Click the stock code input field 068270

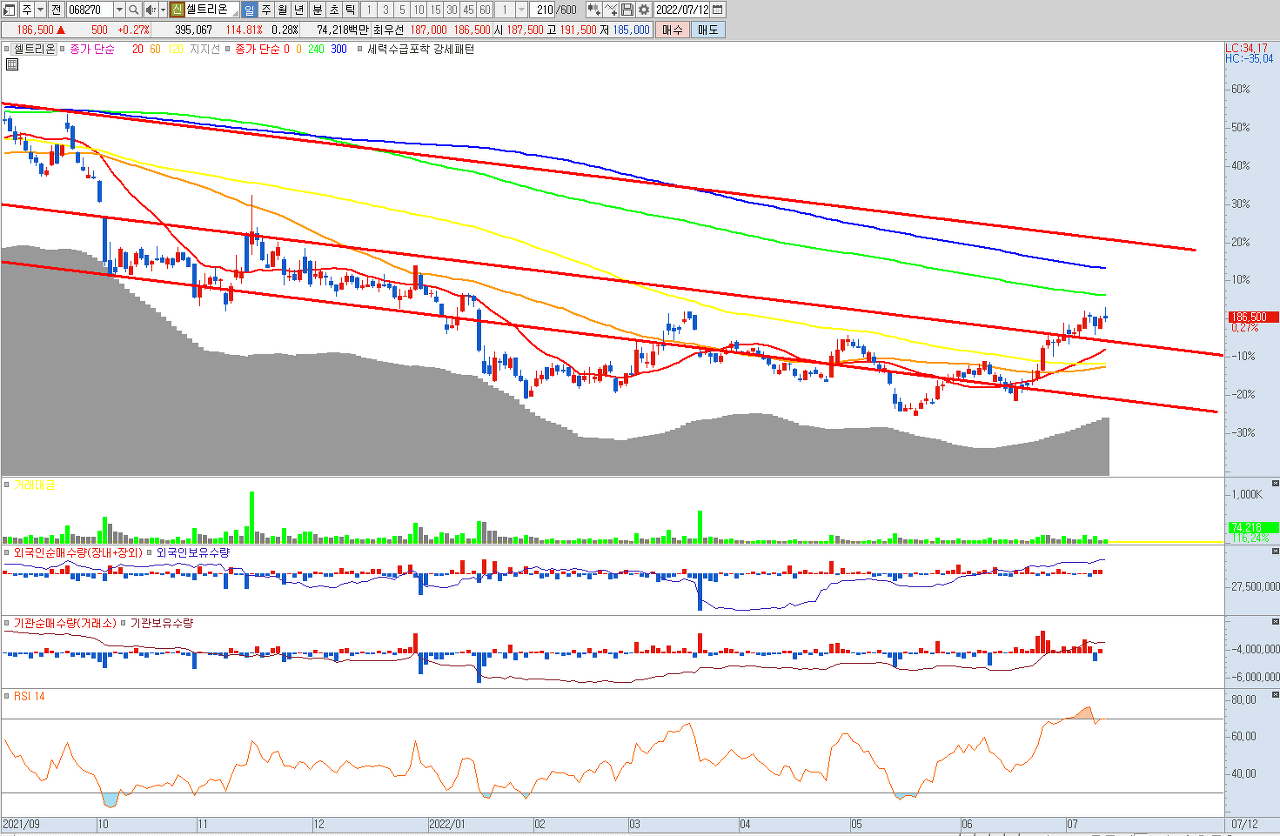[88, 10]
